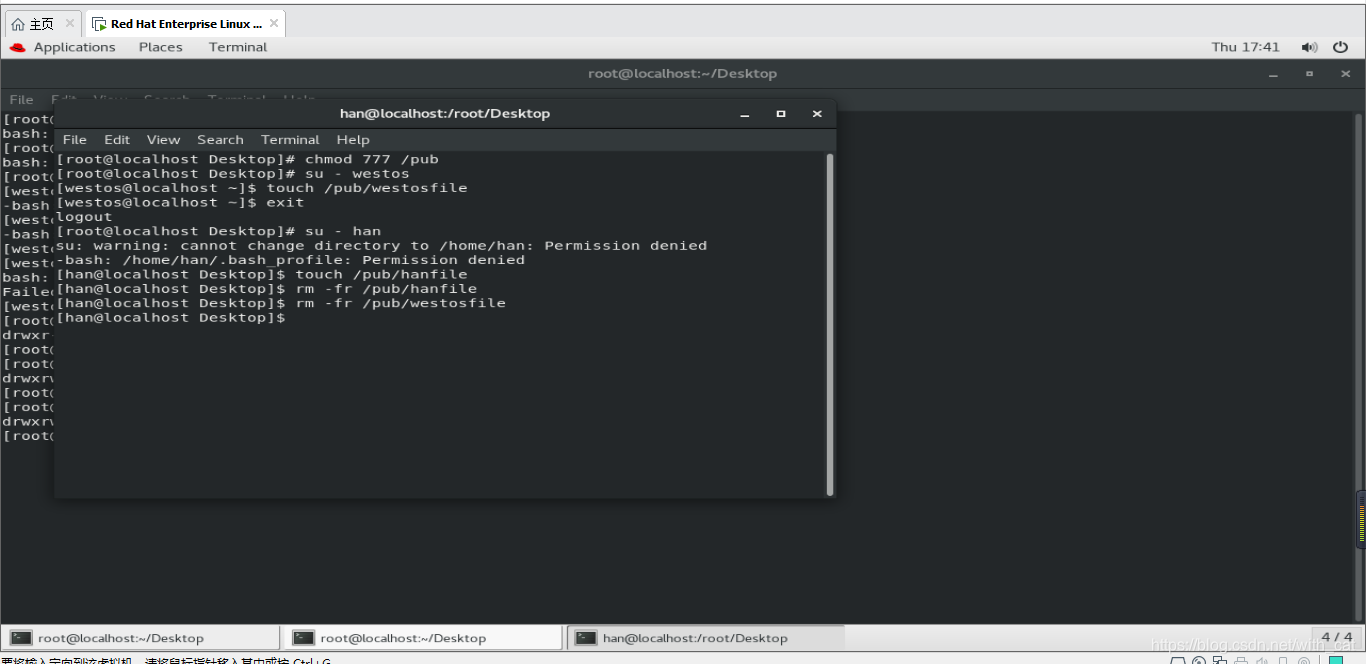The image size is (1366, 664).
Task: Click the '-bash: /home/han/.bash_profile' error line
Action: tap(291, 260)
